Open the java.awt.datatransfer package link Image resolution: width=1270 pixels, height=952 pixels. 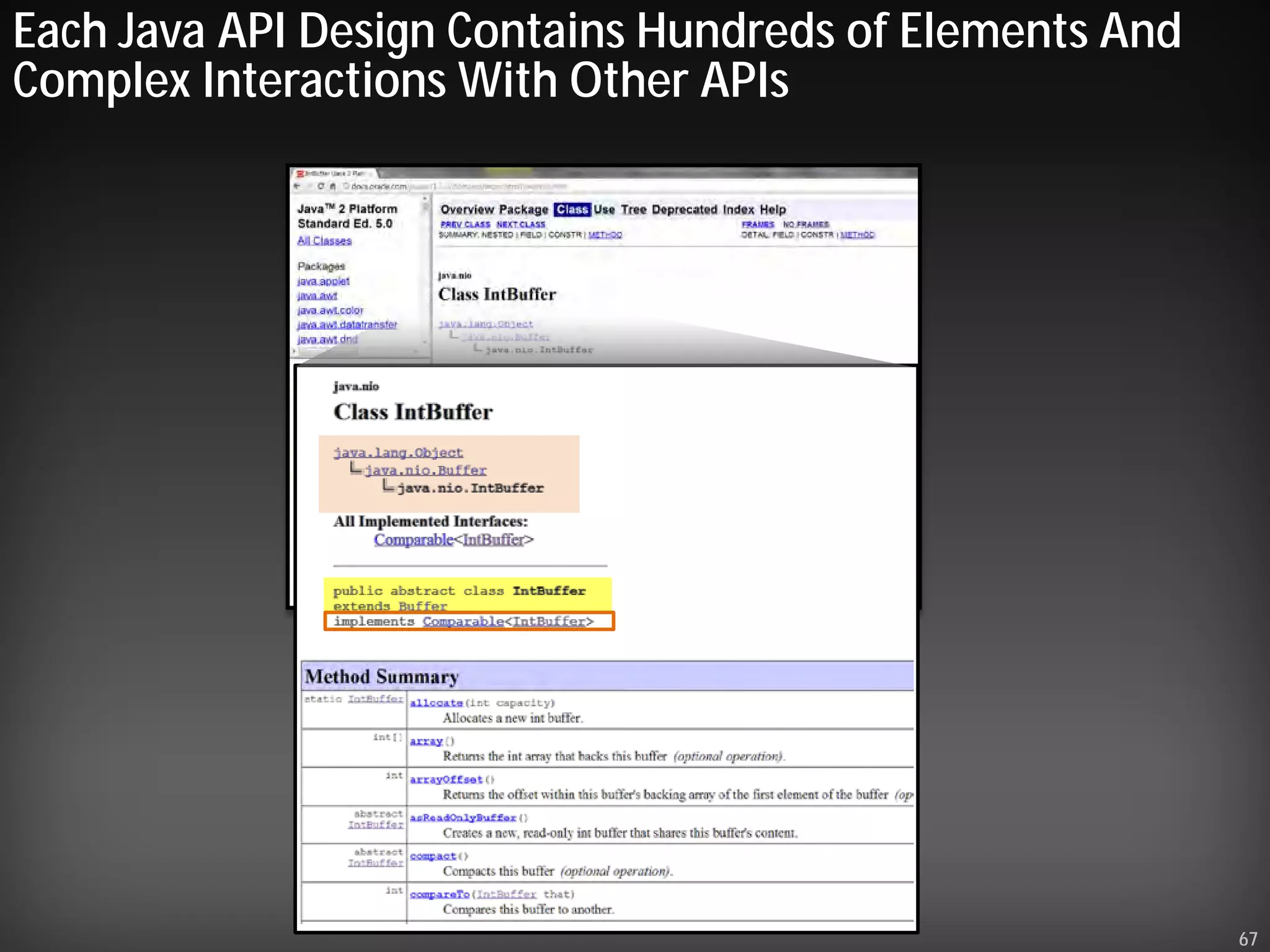pyautogui.click(x=347, y=324)
